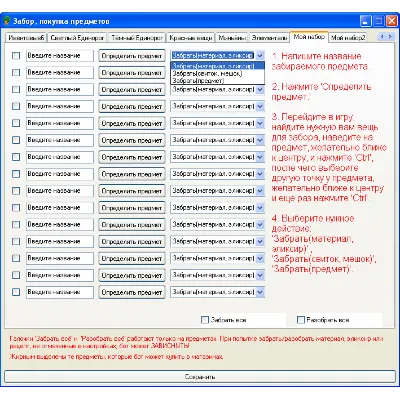Enable the Разобрать всё checkbox
The width and height of the screenshot is (400, 400).
pos(301,320)
